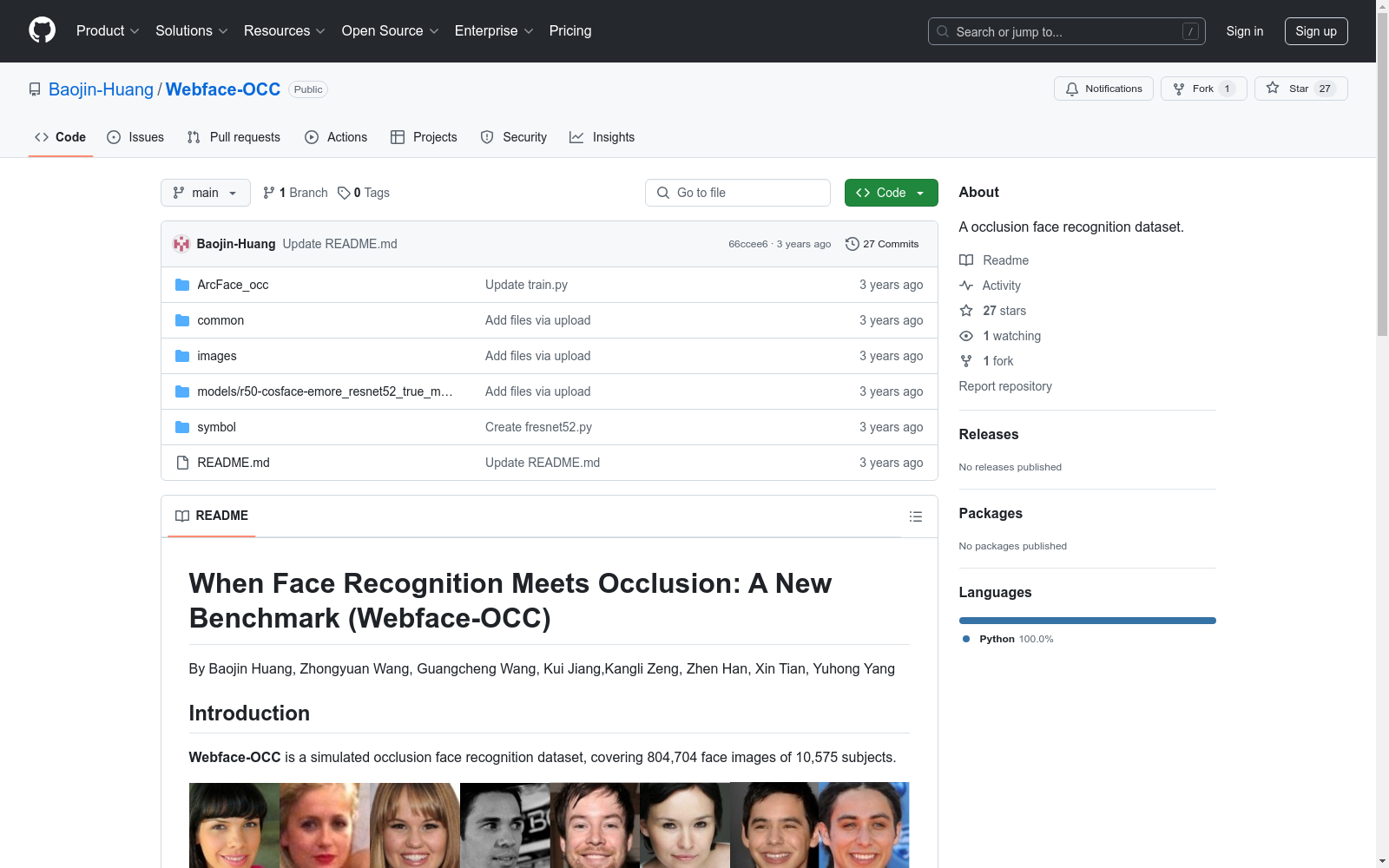Click Baojin-Huang's avatar in commit row
The height and width of the screenshot is (868, 1389).
[181, 244]
